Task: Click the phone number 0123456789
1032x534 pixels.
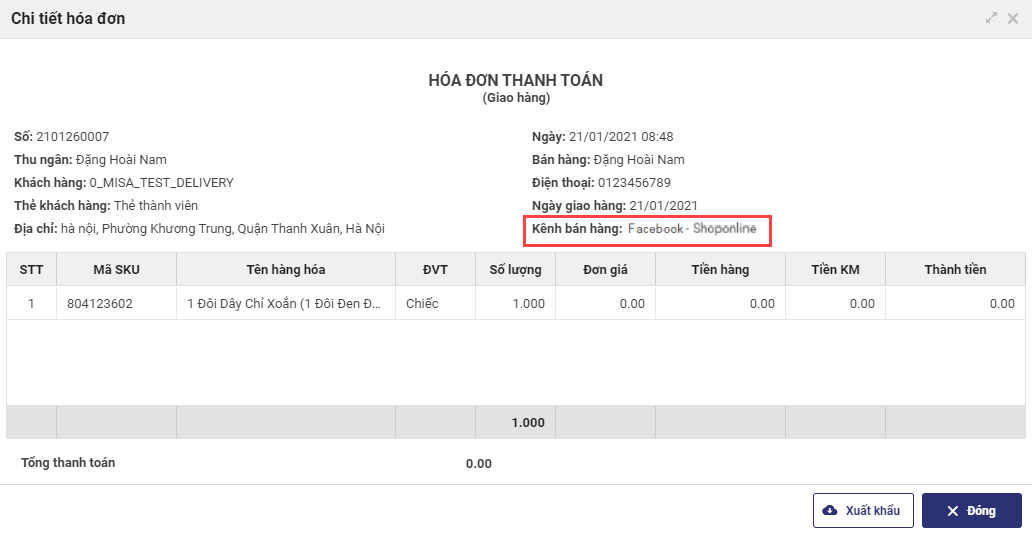Action: (x=634, y=183)
